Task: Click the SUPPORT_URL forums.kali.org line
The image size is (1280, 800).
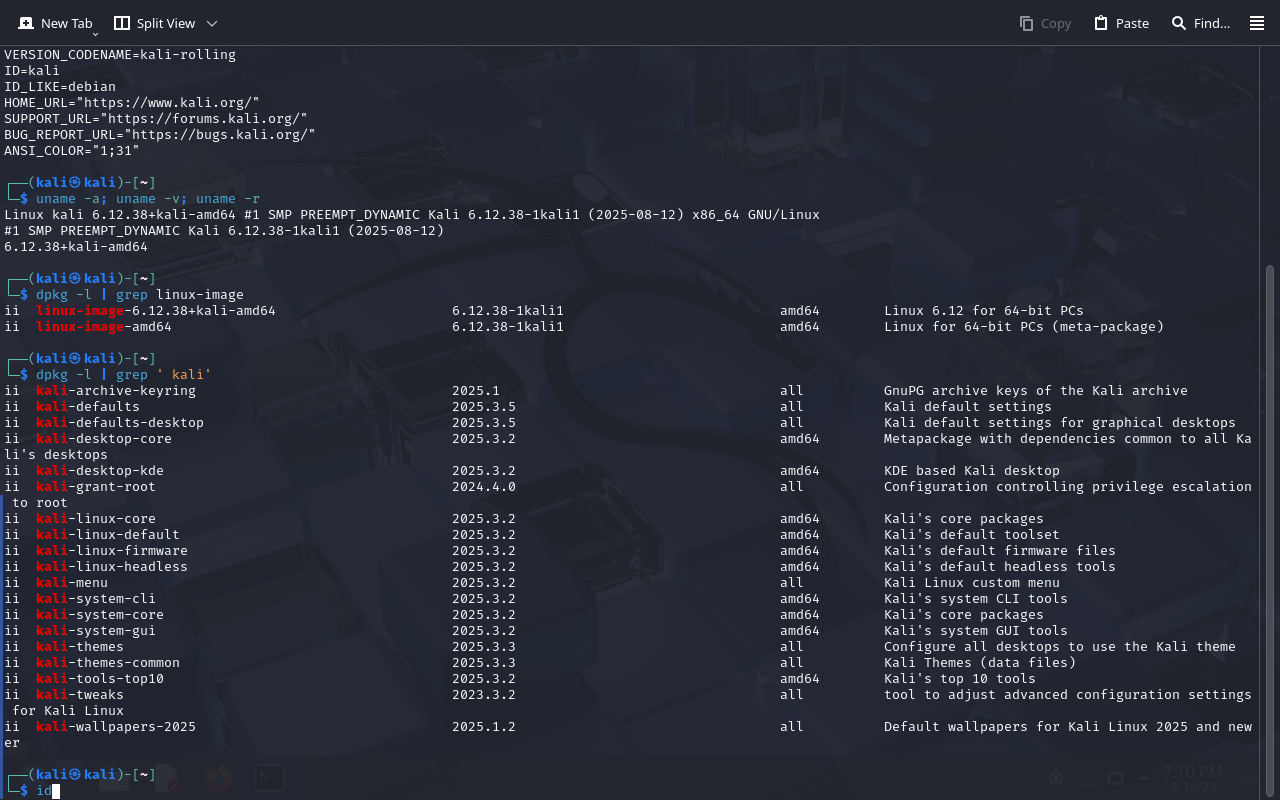Action: (x=156, y=119)
